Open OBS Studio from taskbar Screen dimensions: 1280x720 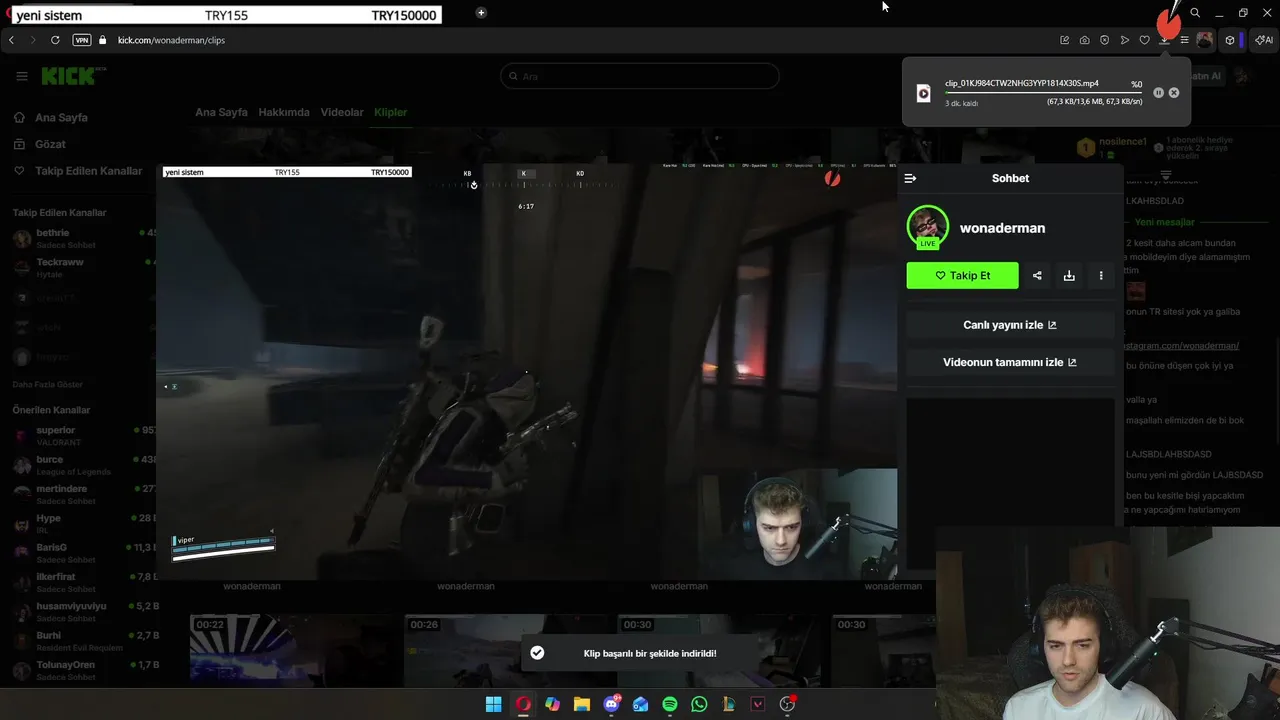788,704
